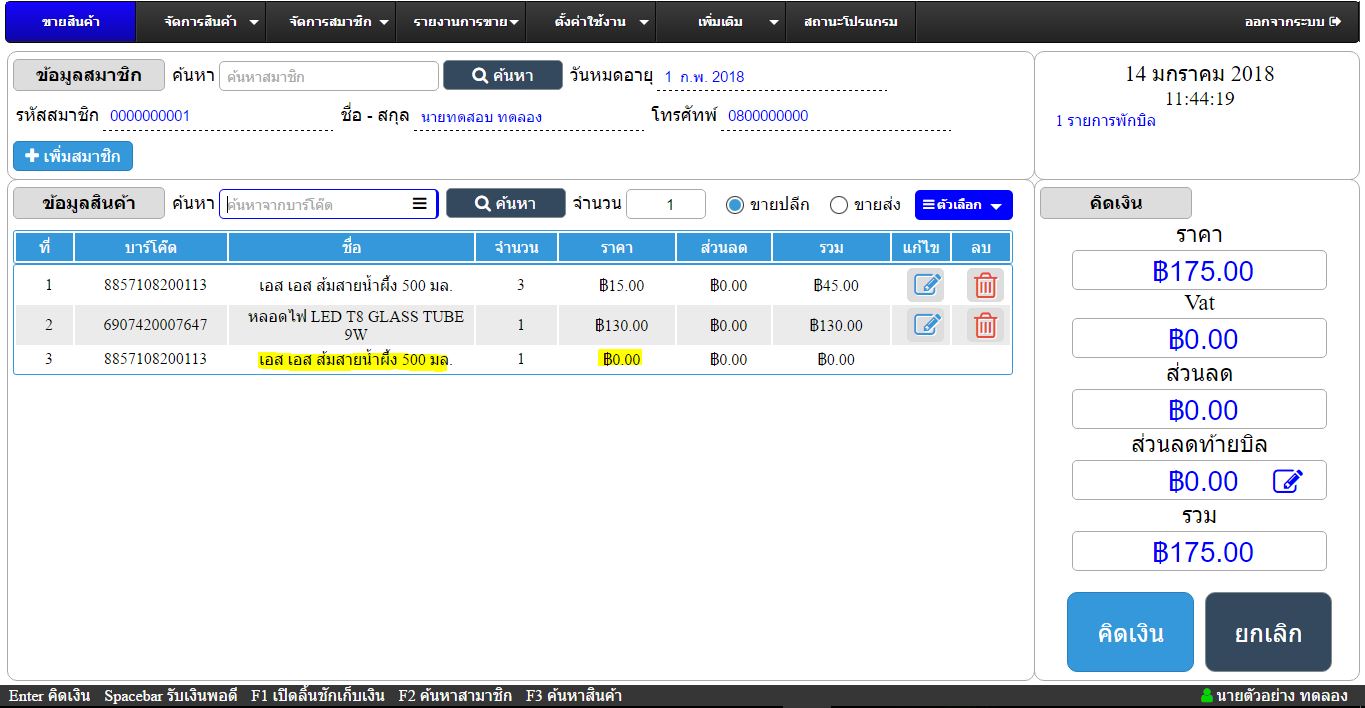Switch to the ขายสินค้า tab

click(70, 21)
